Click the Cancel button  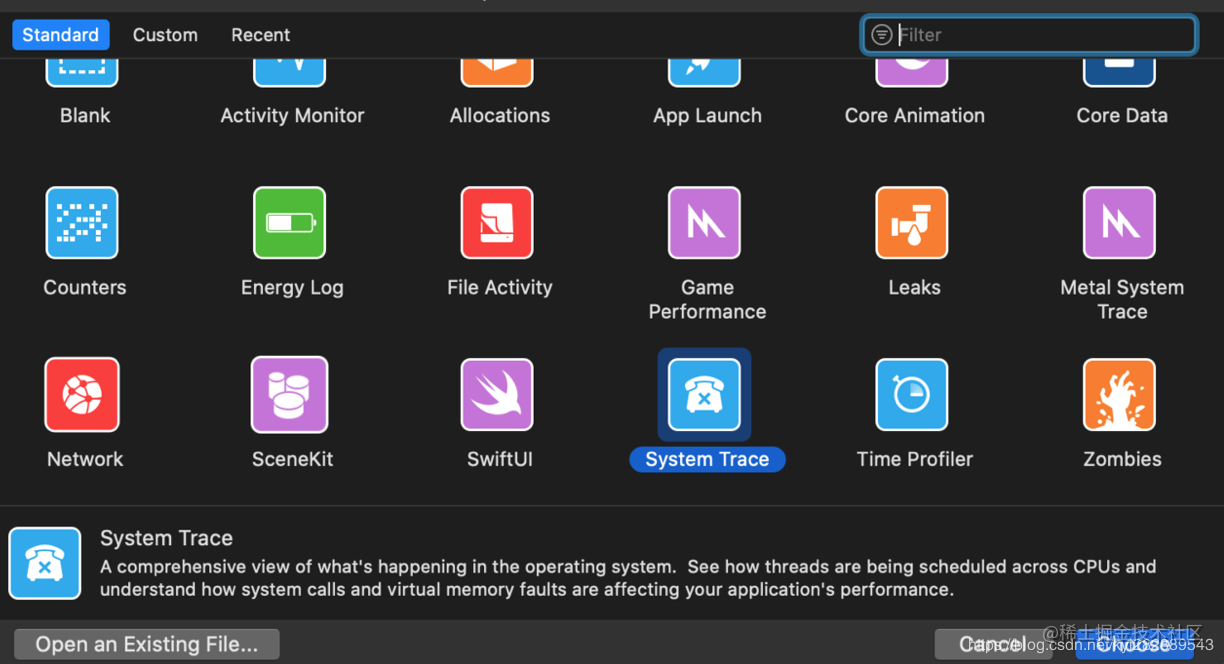[993, 645]
